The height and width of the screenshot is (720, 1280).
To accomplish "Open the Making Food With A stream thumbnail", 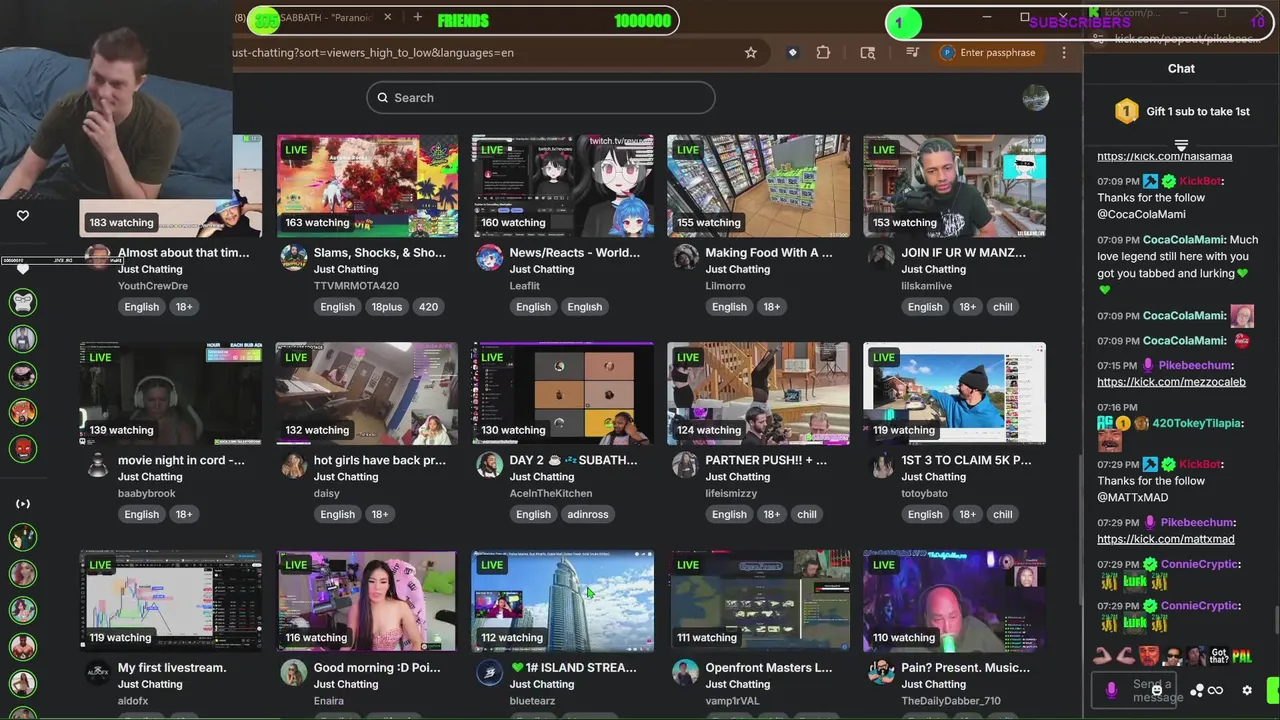I will 758,186.
